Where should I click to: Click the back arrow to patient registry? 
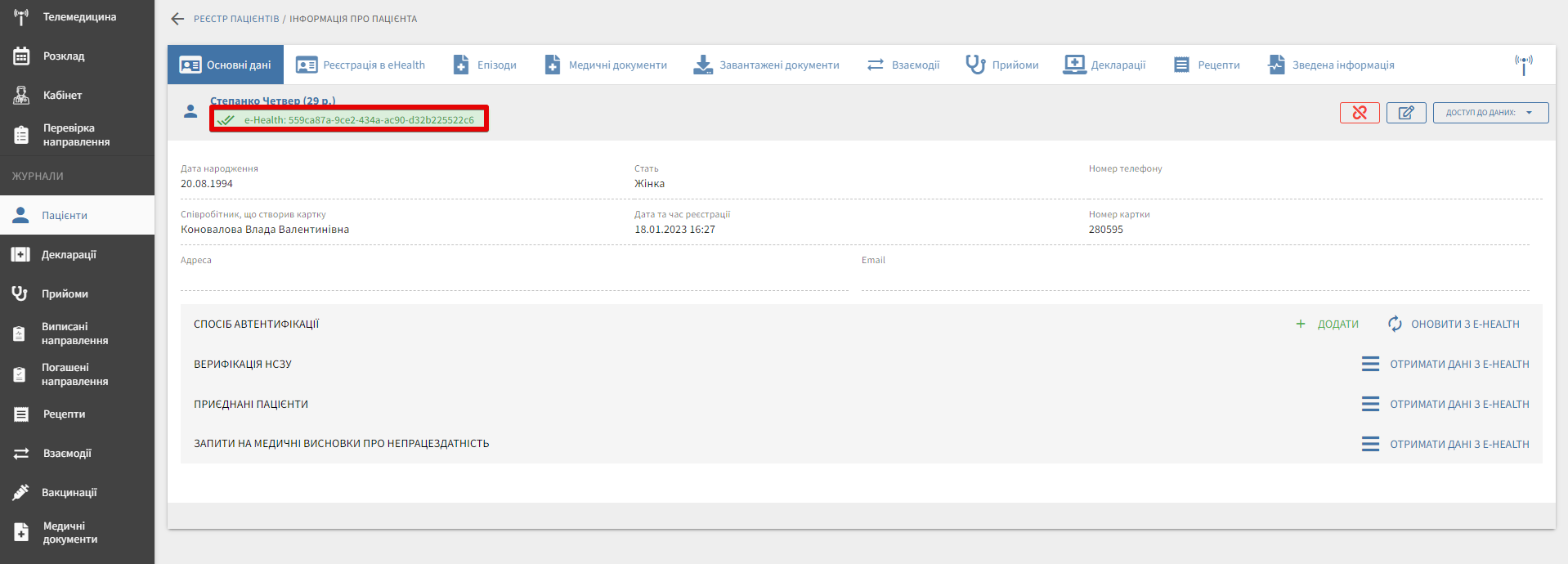point(177,19)
